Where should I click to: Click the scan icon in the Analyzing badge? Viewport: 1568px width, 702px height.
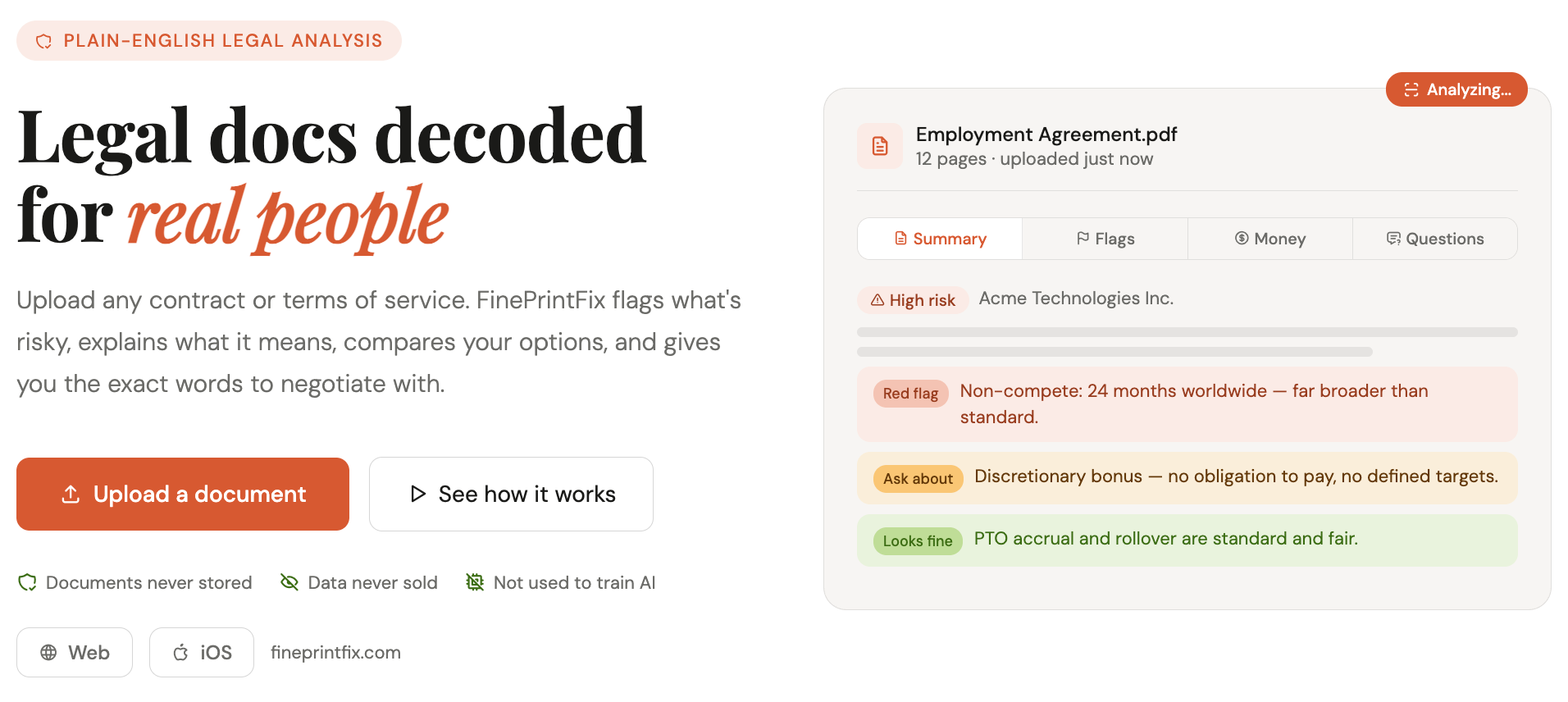1411,89
